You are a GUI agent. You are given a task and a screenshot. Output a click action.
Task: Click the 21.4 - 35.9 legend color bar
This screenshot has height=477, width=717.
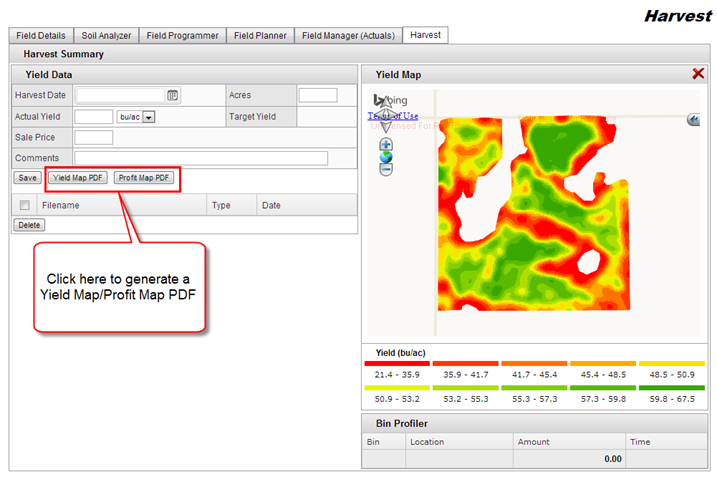tap(397, 364)
